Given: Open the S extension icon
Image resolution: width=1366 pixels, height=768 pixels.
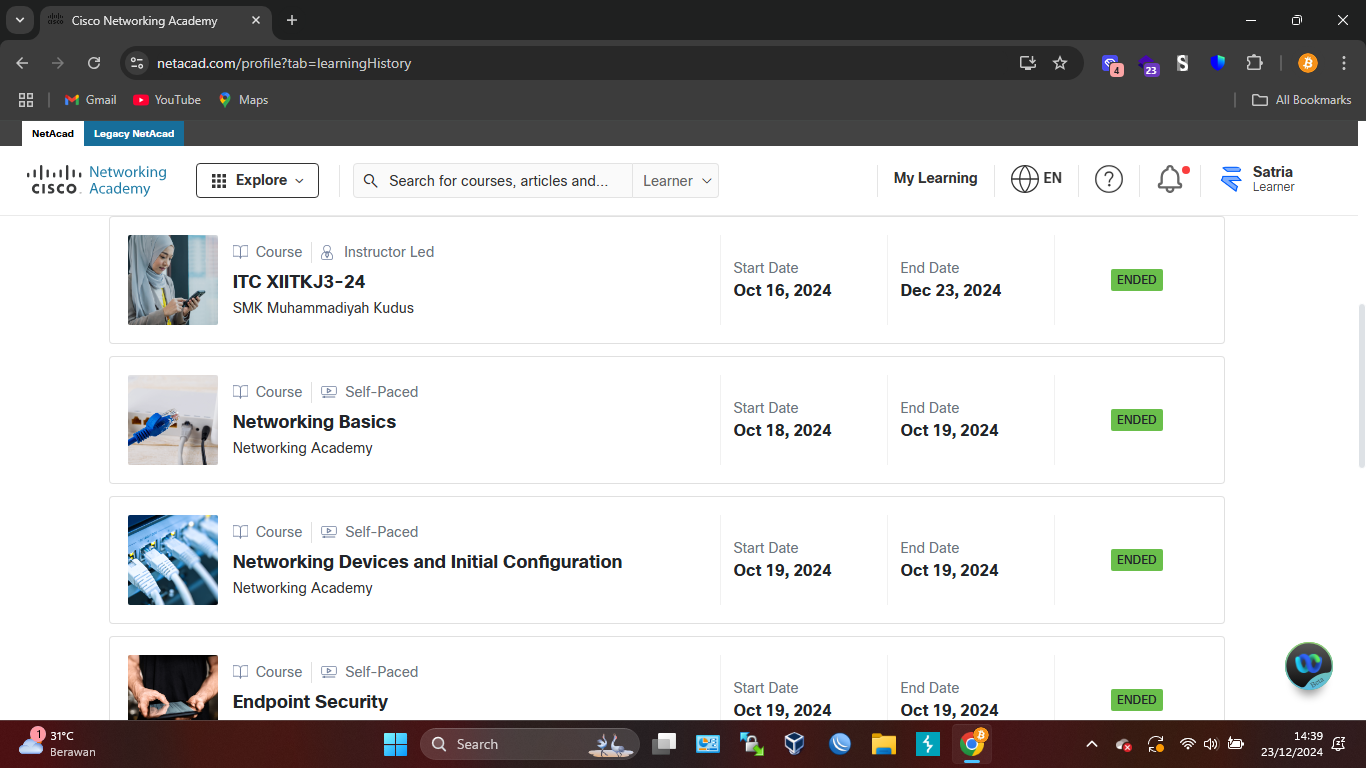Looking at the screenshot, I should tap(1182, 63).
